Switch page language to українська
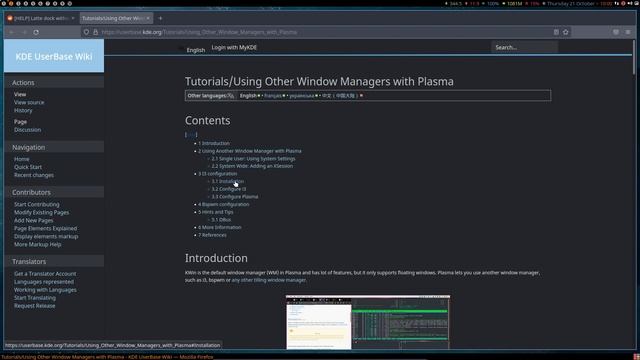 (x=302, y=96)
